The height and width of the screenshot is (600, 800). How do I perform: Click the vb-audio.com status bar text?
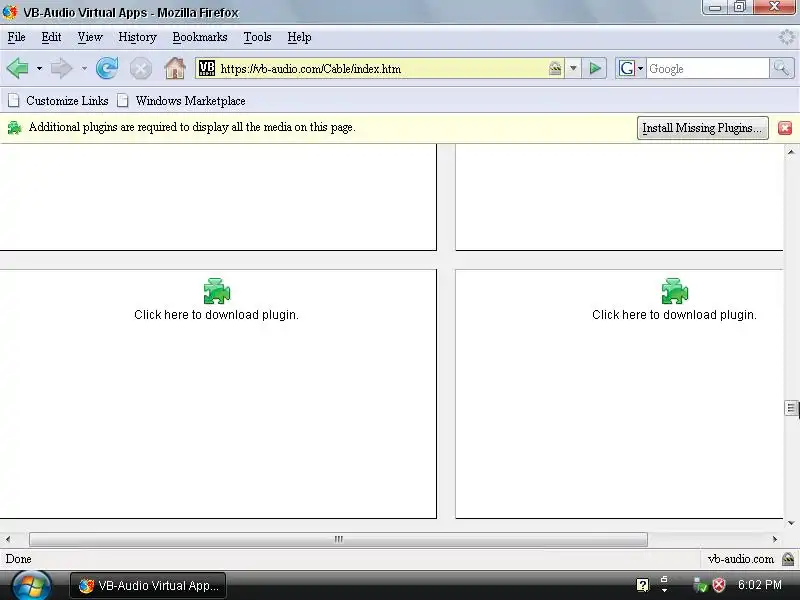[741, 559]
